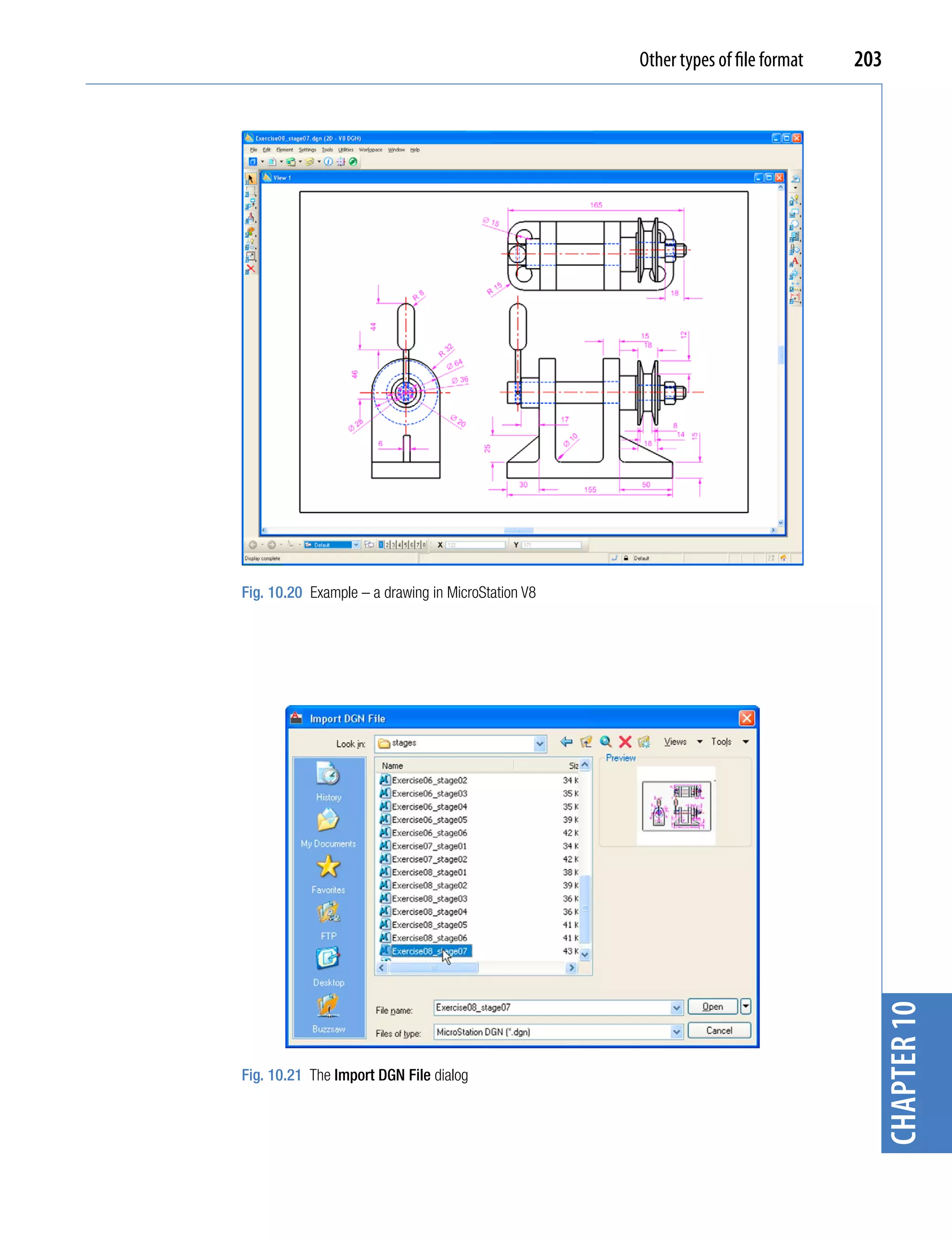This screenshot has height=1239, width=952.
Task: Click the Y coordinate input field
Action: pos(551,545)
